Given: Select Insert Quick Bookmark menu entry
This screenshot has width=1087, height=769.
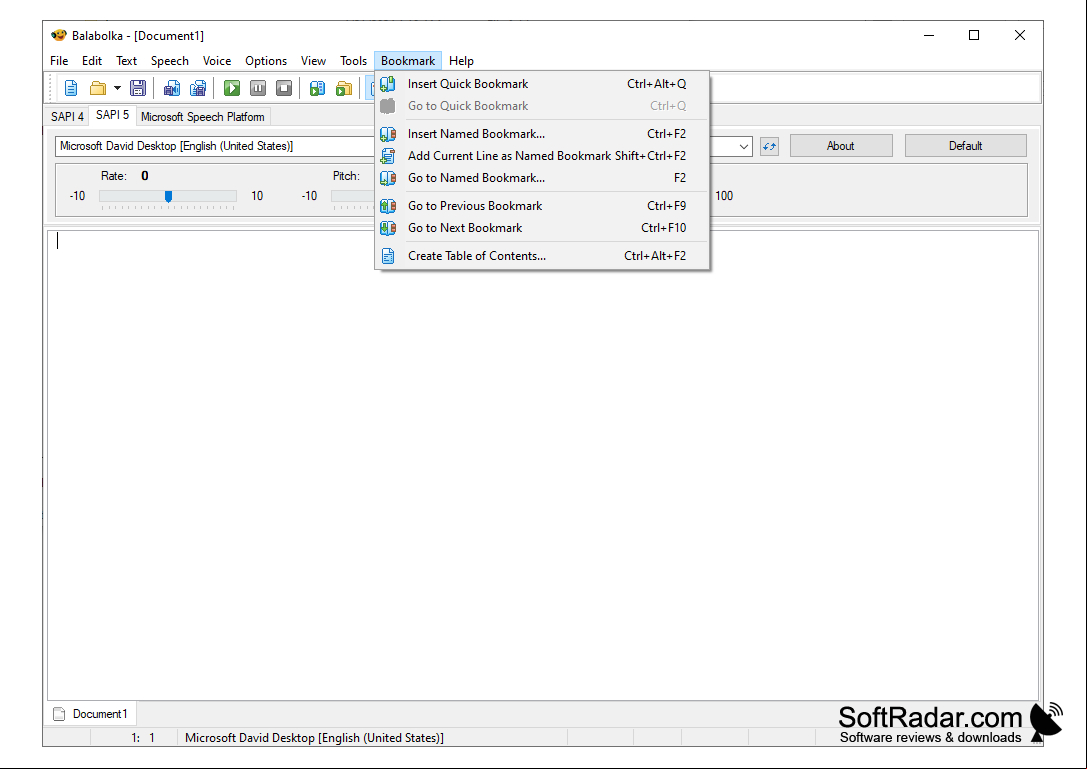Looking at the screenshot, I should pyautogui.click(x=542, y=84).
